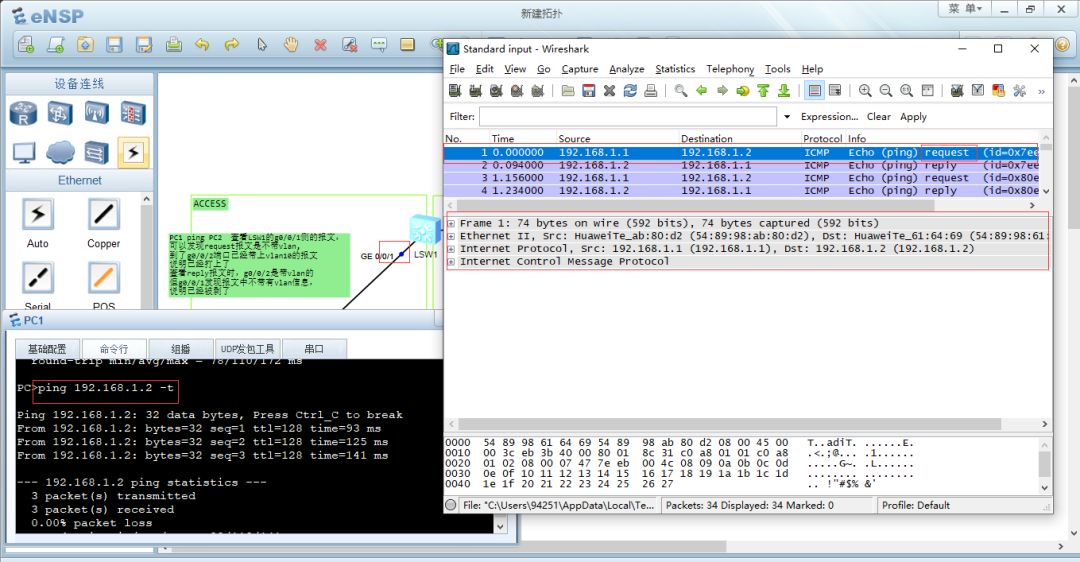Viewport: 1080px width, 562px height.
Task: Open the Wireshark Help menu
Action: tap(812, 69)
